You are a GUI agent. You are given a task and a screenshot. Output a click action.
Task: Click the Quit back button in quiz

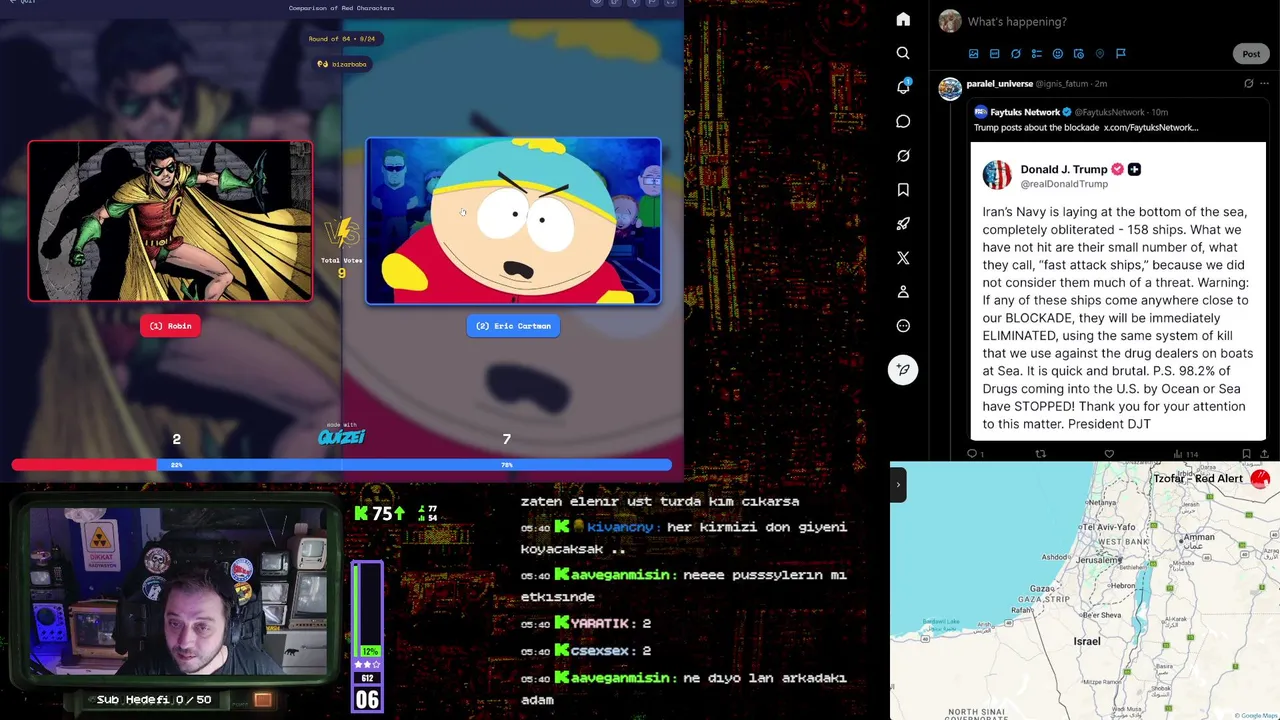[21, 1]
